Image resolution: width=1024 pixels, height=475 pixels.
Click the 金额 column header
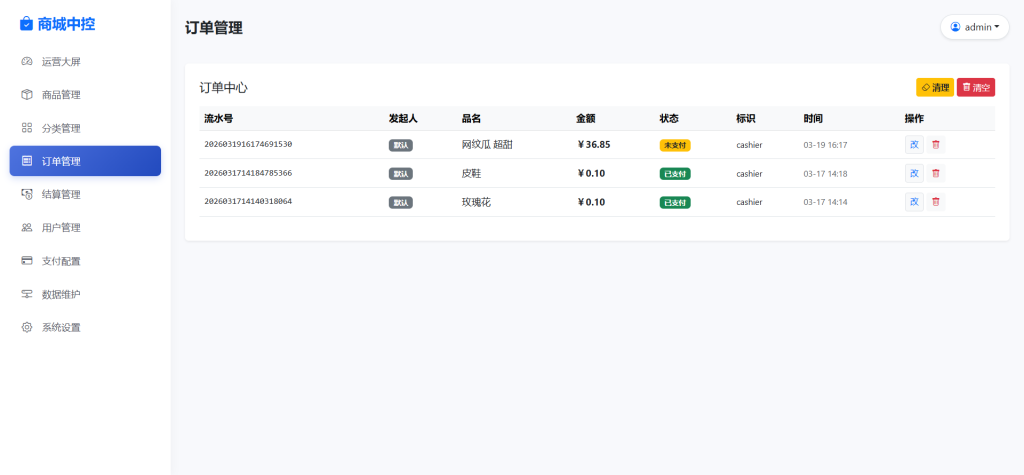[x=586, y=118]
